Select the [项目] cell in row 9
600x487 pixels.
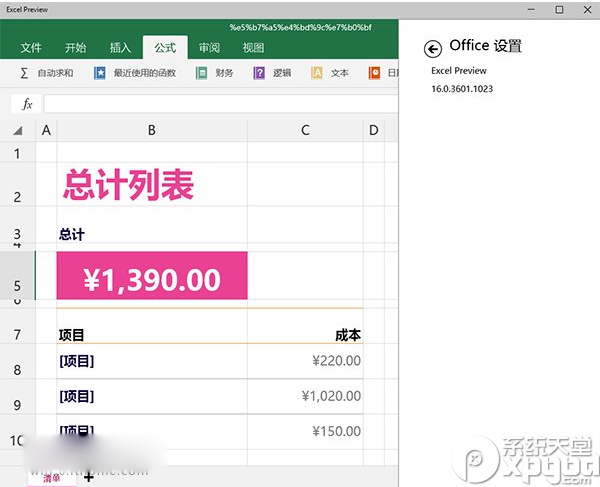152,397
